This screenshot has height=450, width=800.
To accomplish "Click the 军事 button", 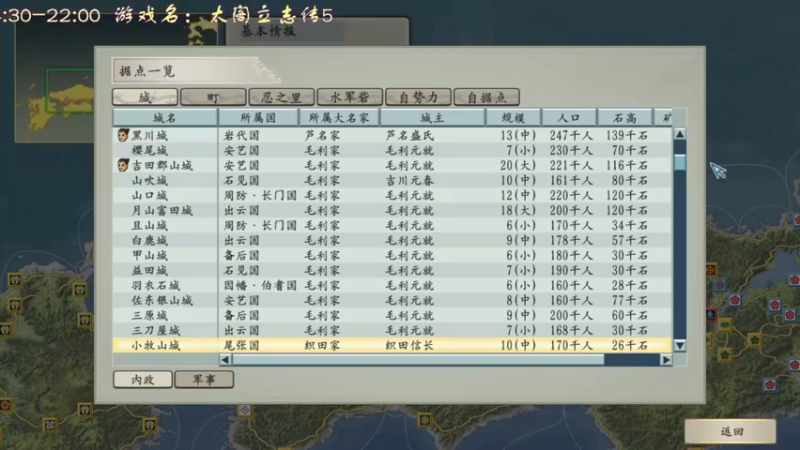I will point(204,380).
